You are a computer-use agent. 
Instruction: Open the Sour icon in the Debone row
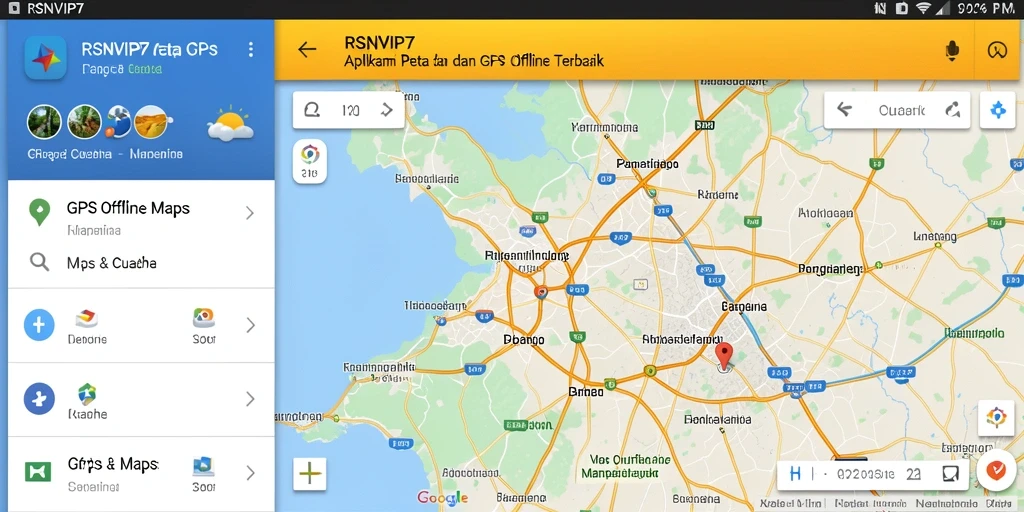pyautogui.click(x=204, y=318)
